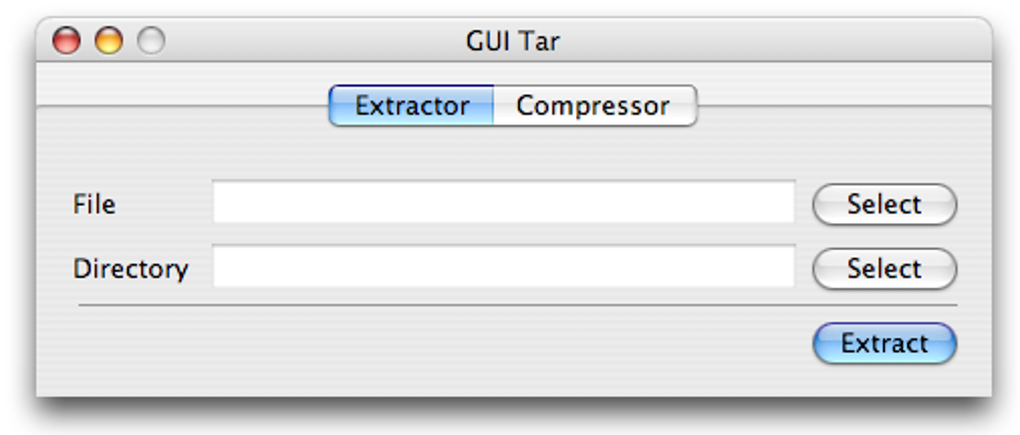This screenshot has width=1020, height=435.
Task: Click the File label text
Action: [x=94, y=205]
